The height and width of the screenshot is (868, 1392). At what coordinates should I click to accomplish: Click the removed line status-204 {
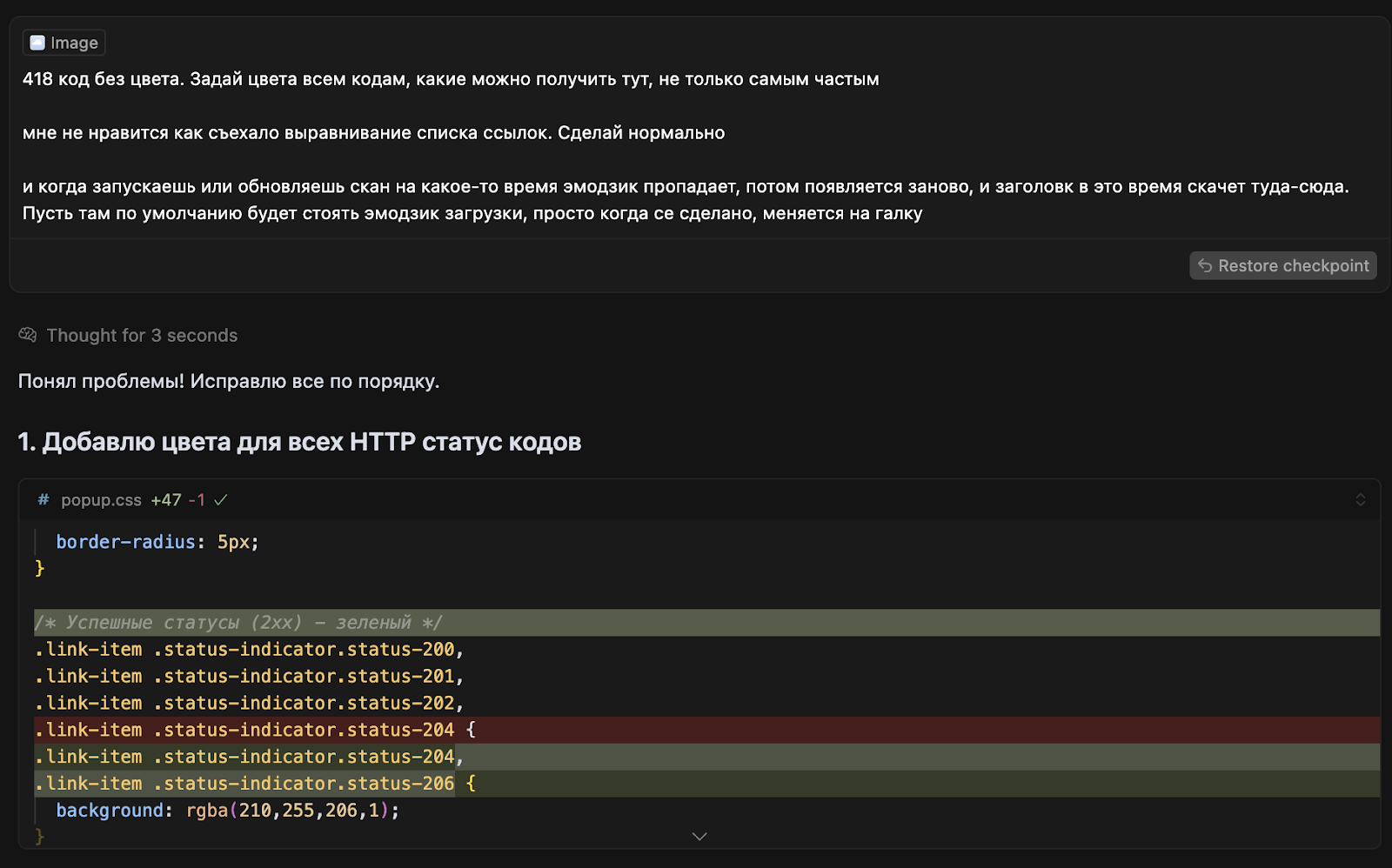tap(707, 730)
